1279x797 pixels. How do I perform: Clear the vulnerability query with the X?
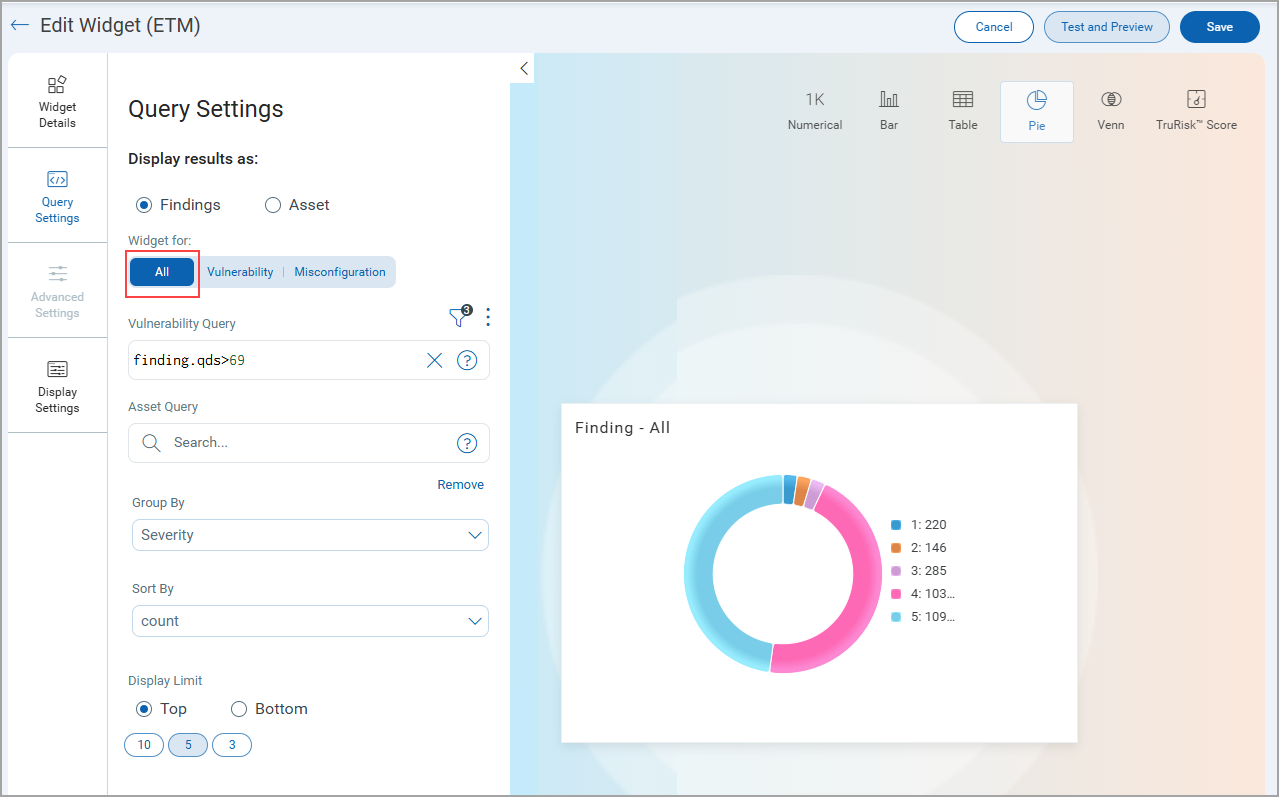tap(434, 361)
